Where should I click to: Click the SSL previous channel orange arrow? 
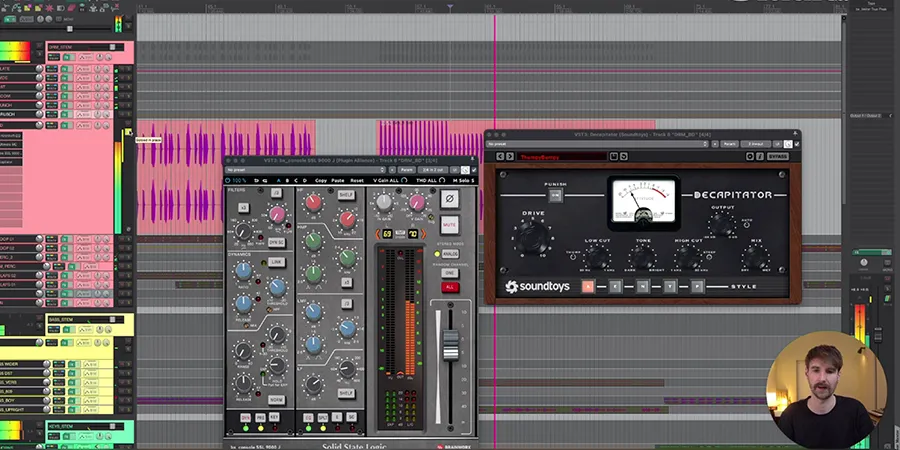(x=378, y=234)
